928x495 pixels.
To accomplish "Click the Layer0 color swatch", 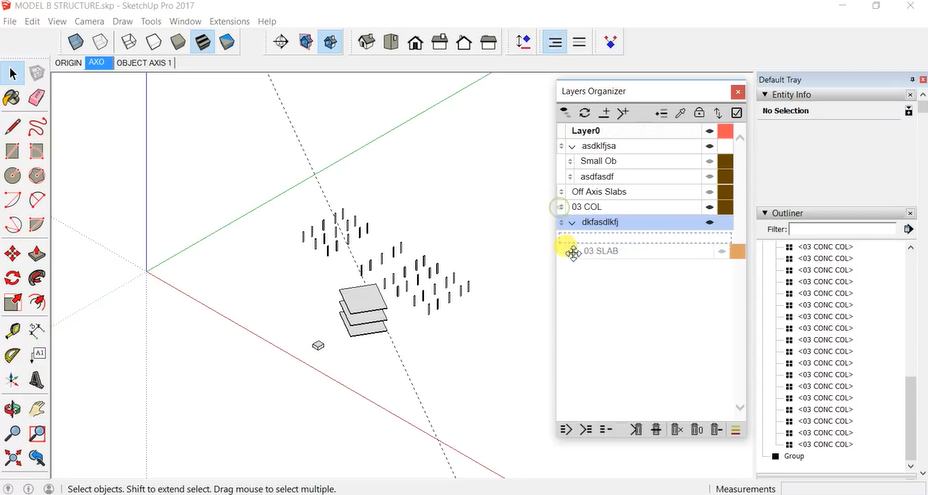I will click(725, 131).
